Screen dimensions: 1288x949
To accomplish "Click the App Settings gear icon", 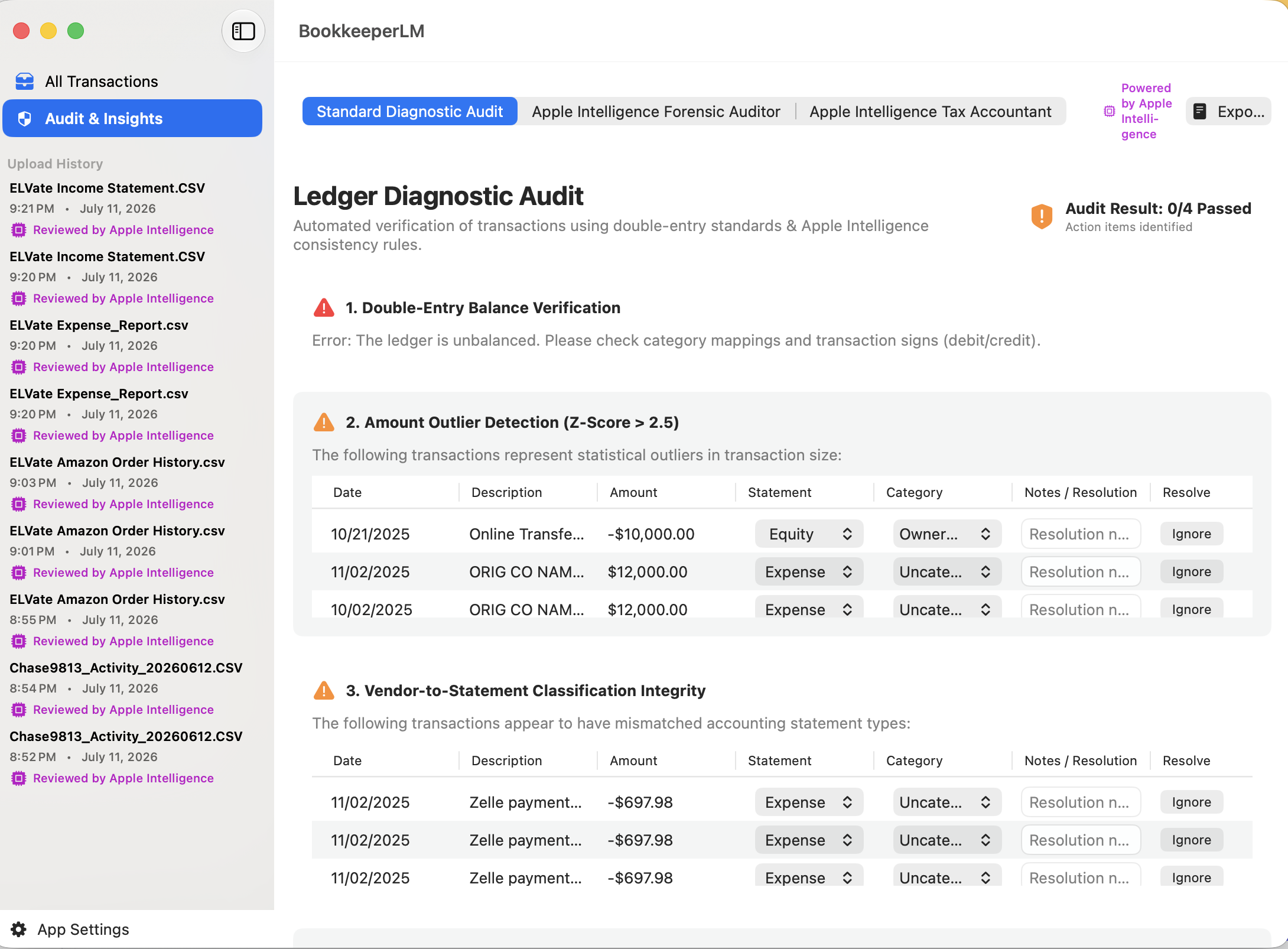I will click(19, 929).
